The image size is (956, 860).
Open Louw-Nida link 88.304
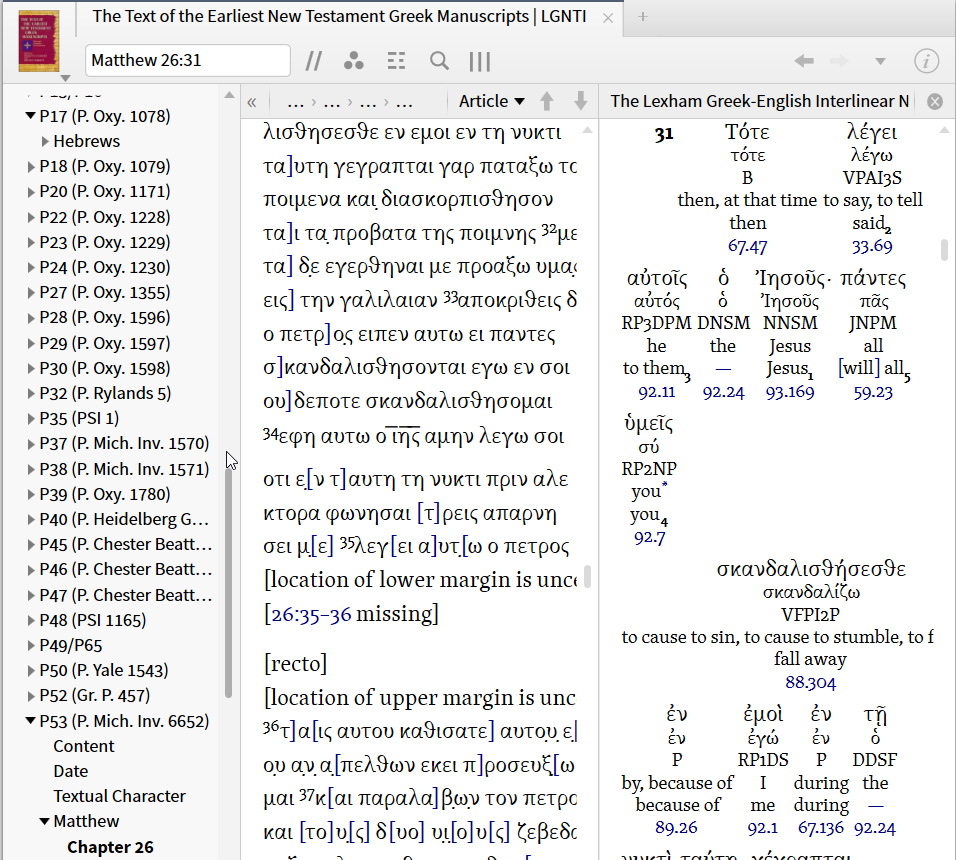click(809, 683)
